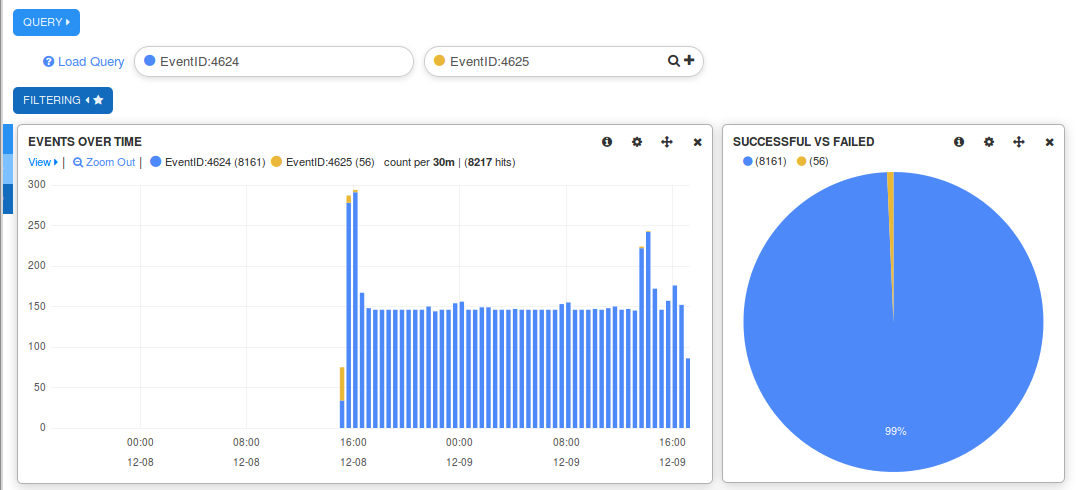
Task: Open color picker dot for EventID:4624 query
Action: click(150, 61)
